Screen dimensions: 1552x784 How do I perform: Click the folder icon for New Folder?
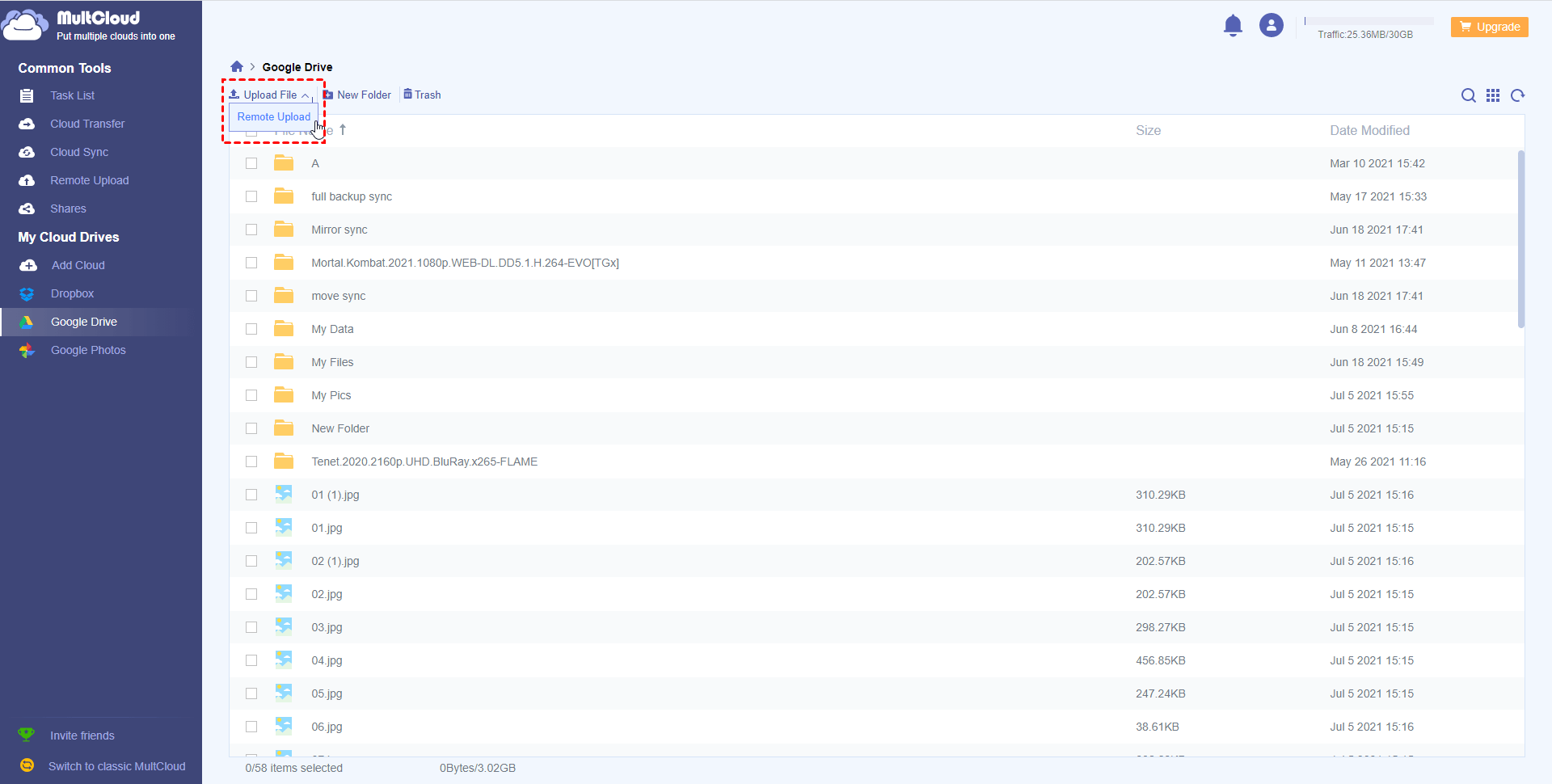click(284, 428)
